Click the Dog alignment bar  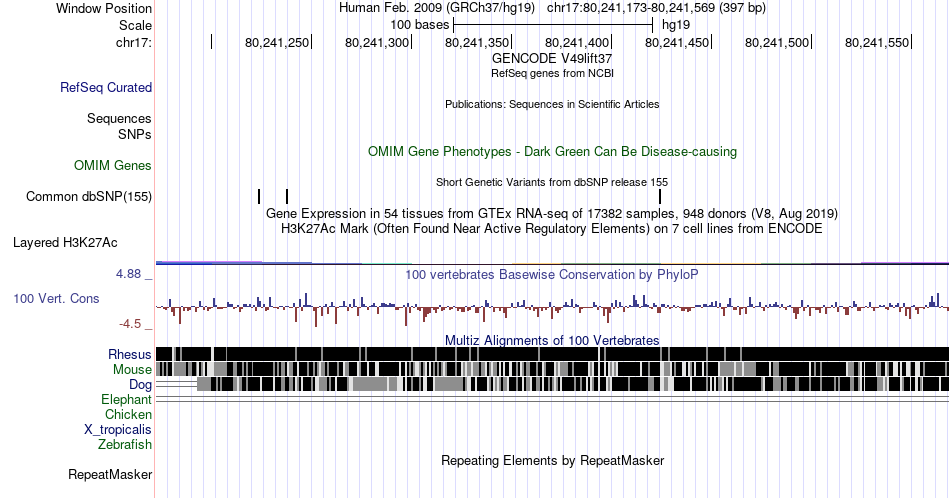coord(552,384)
